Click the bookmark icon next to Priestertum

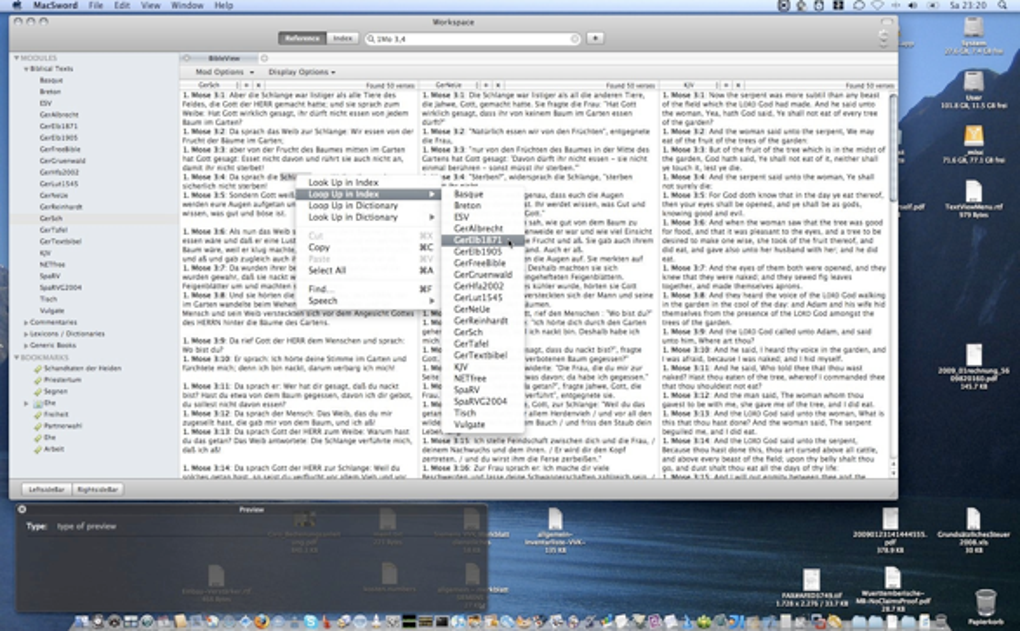tap(38, 380)
